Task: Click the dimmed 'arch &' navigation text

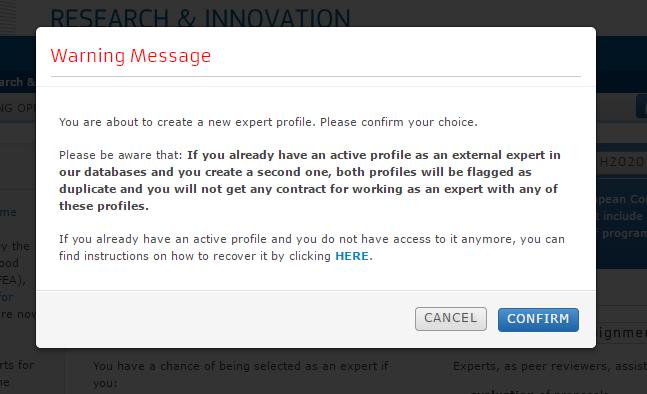Action: click(x=17, y=82)
